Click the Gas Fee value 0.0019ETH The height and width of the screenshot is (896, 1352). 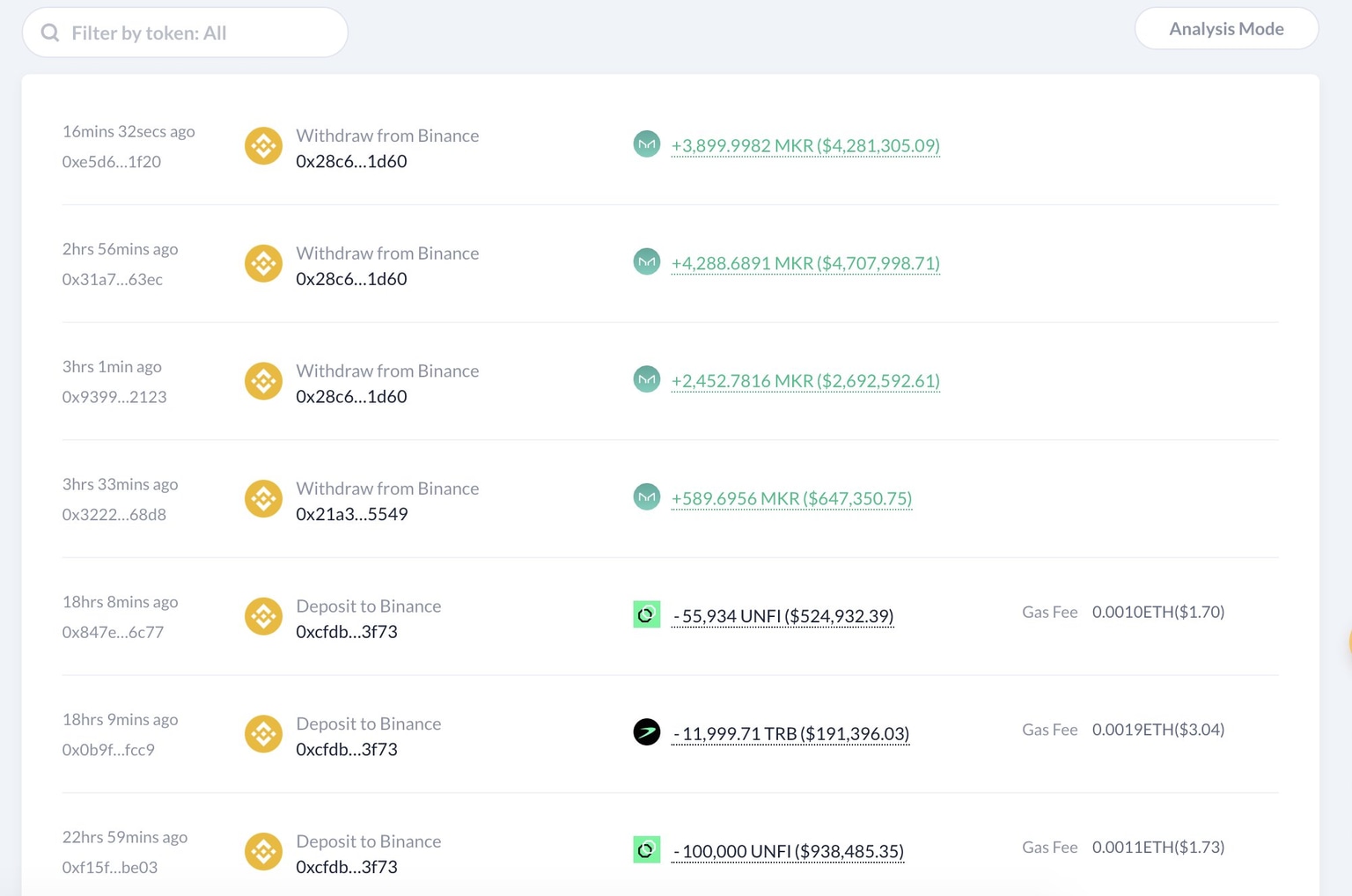point(1158,729)
